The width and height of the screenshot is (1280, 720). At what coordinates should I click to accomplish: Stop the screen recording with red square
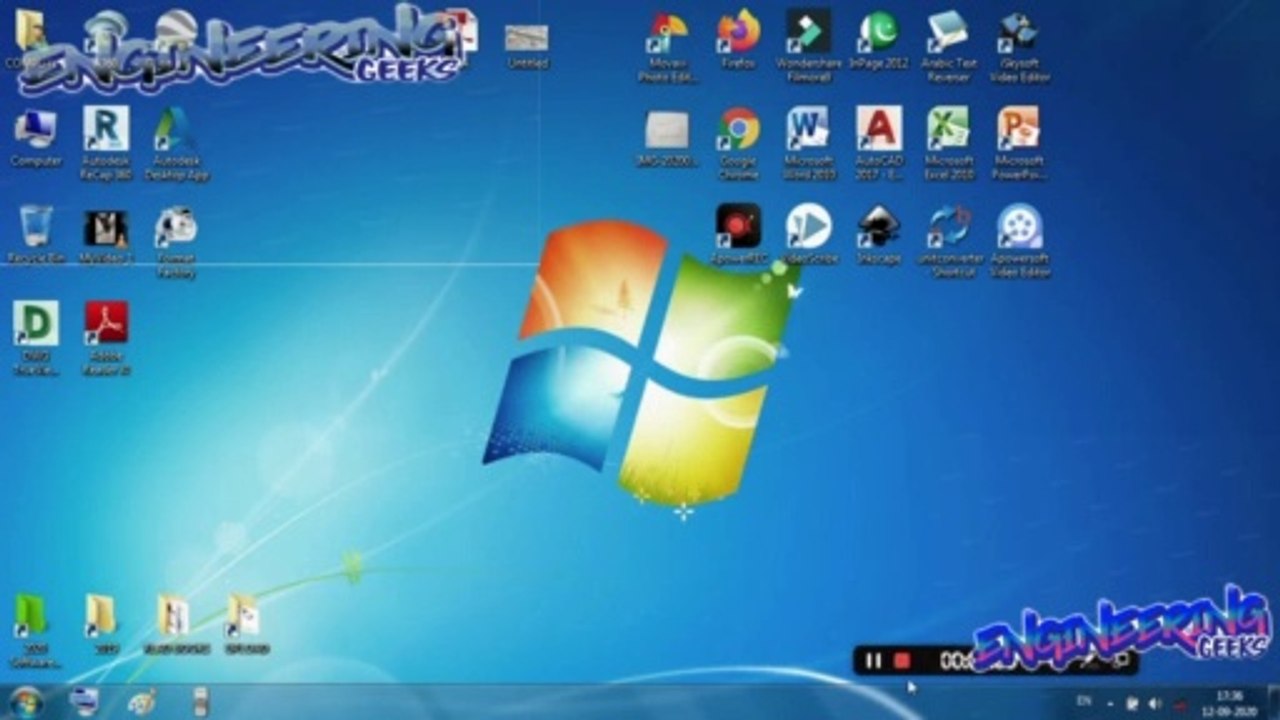pyautogui.click(x=901, y=661)
